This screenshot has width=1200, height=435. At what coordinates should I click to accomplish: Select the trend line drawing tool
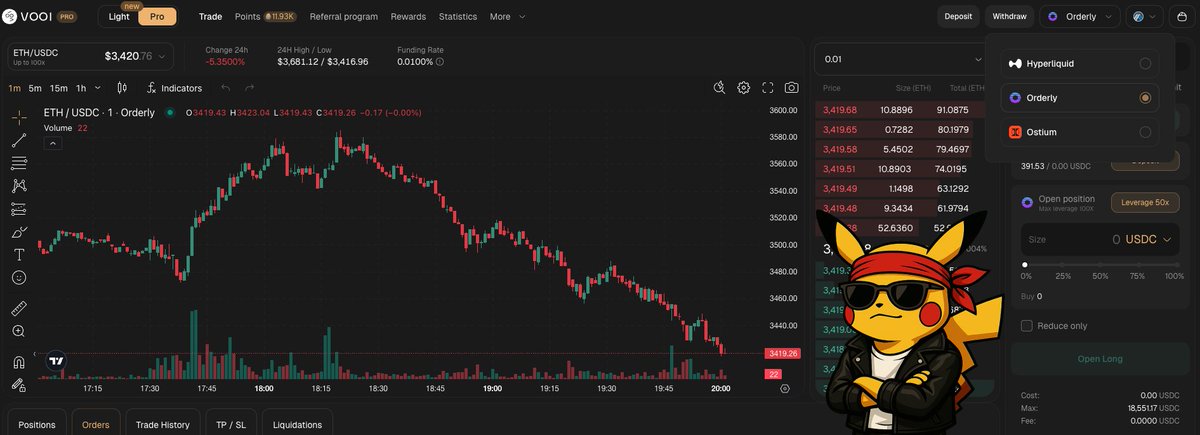(x=19, y=140)
